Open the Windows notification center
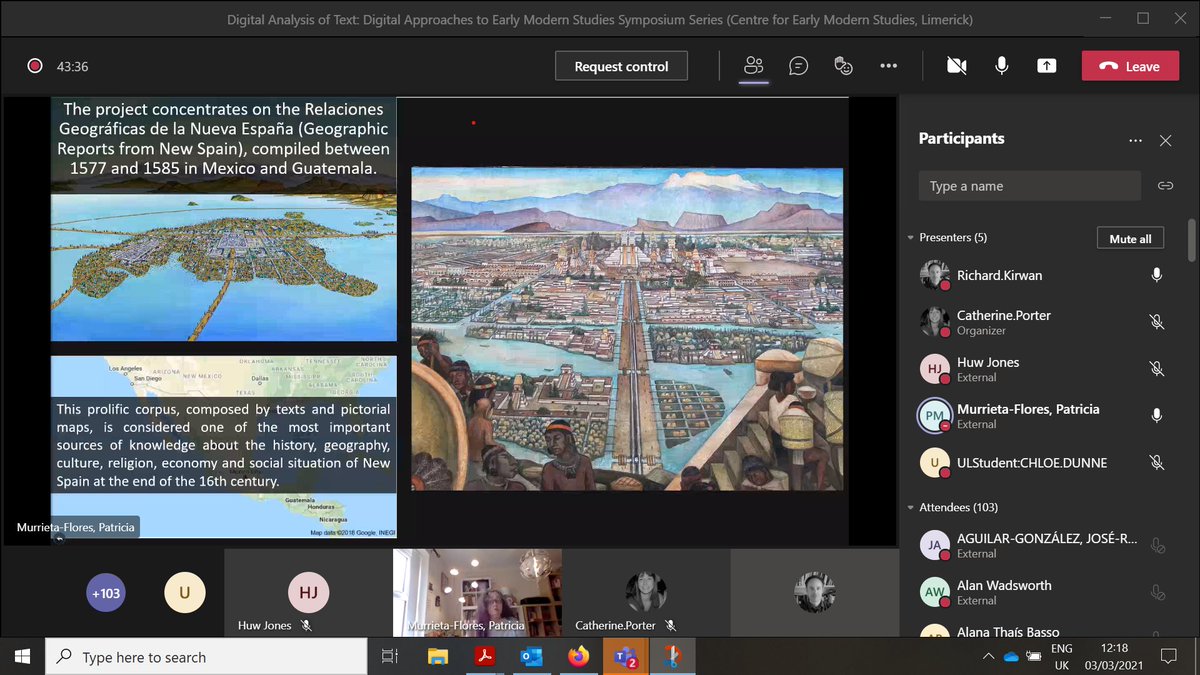This screenshot has width=1200, height=675. (1168, 657)
